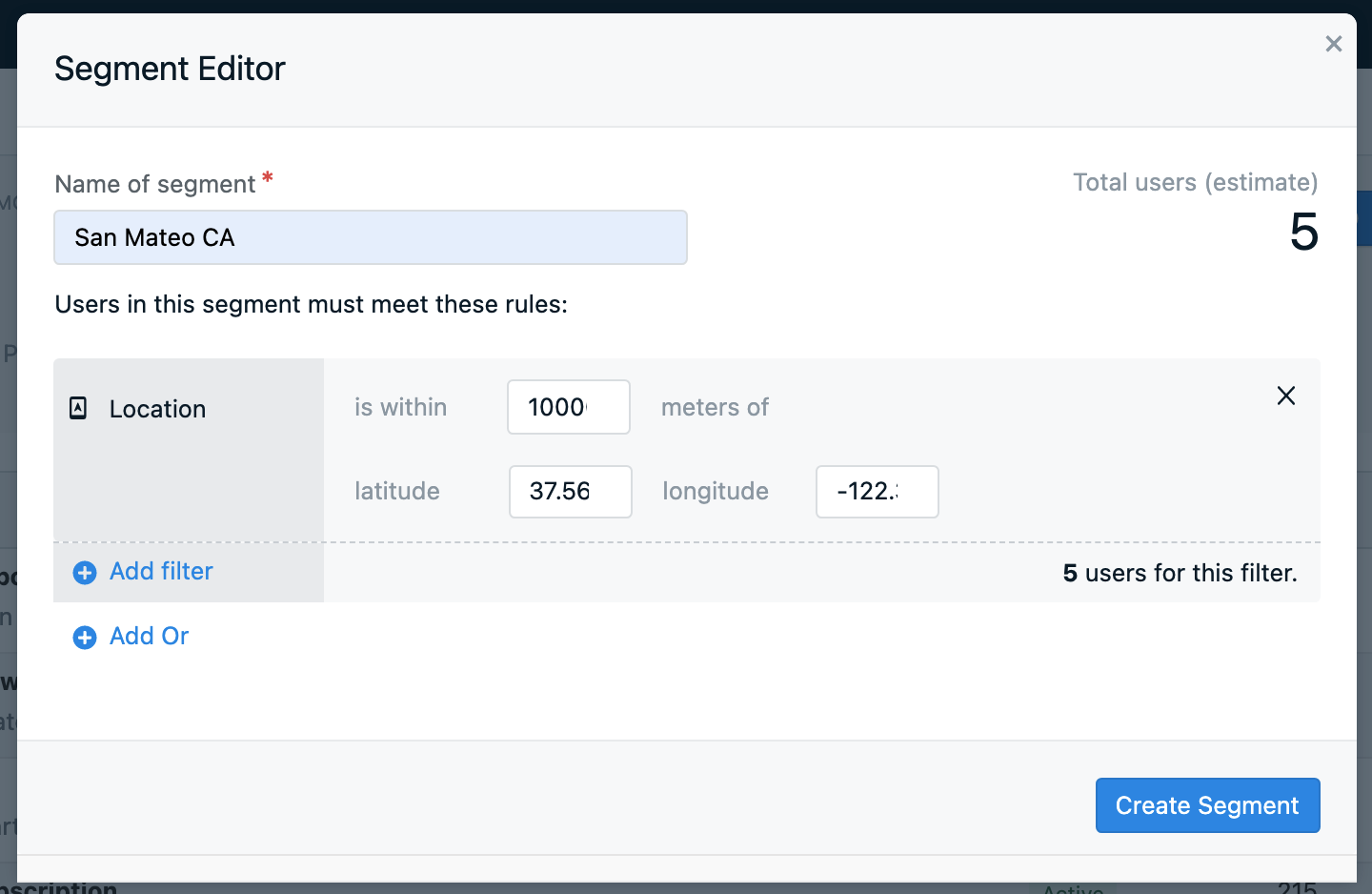
Task: Edit the segment name field
Action: pos(371,237)
